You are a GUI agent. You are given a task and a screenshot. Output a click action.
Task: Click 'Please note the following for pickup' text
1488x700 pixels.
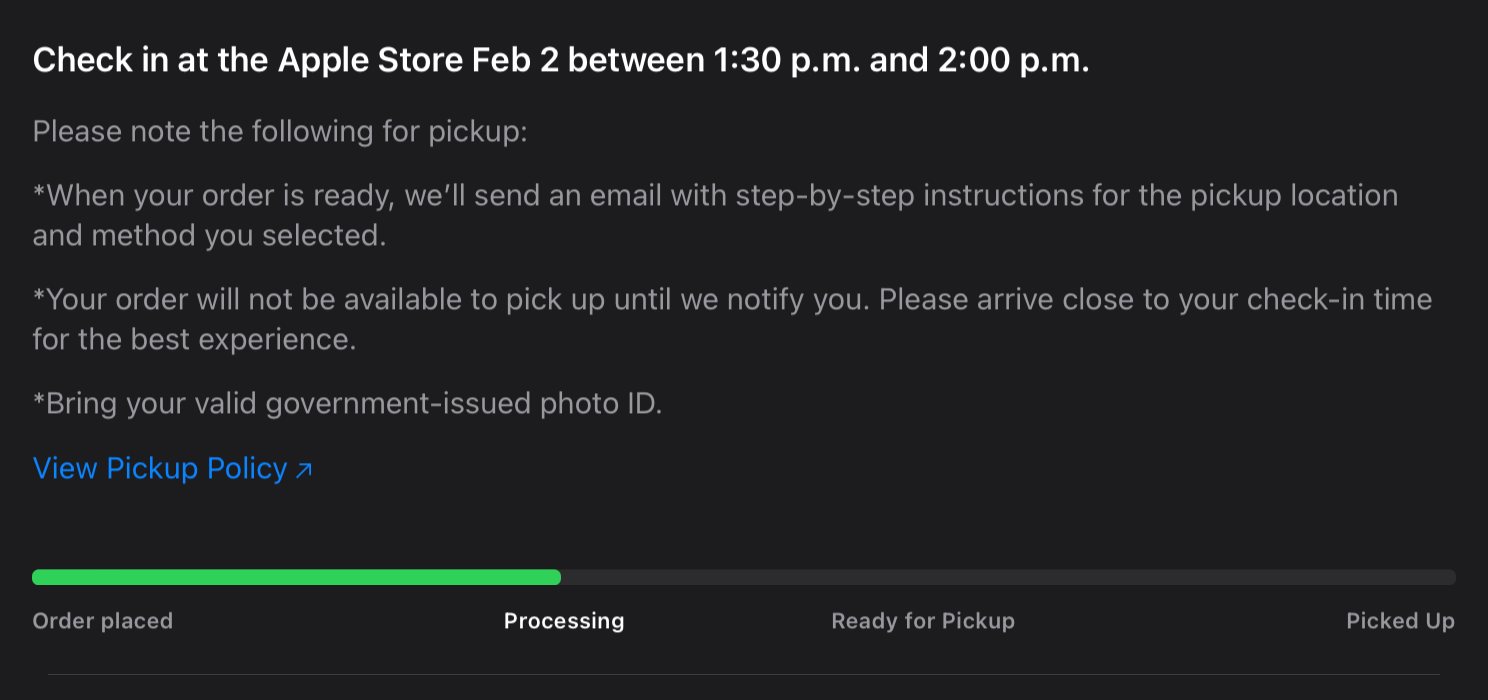click(280, 132)
